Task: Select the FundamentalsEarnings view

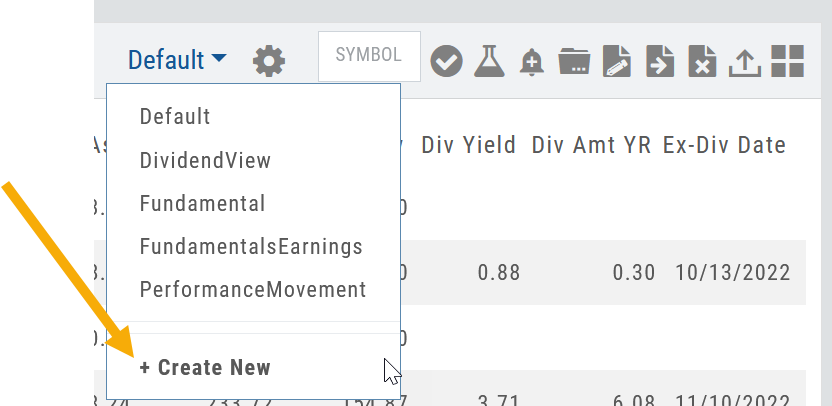Action: coord(251,247)
